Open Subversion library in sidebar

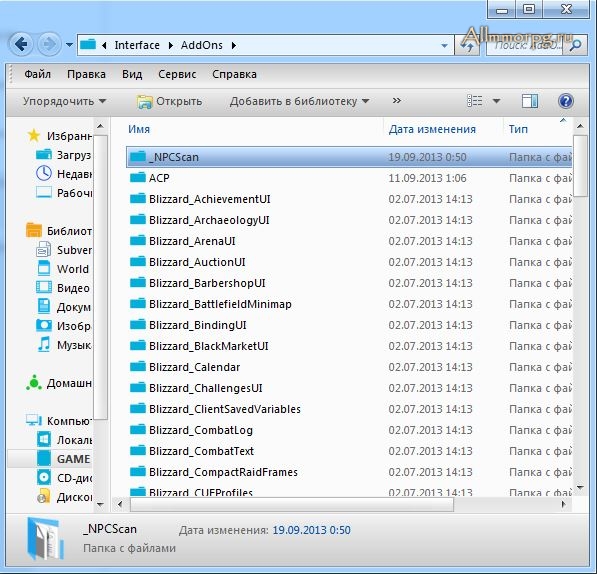(64, 250)
